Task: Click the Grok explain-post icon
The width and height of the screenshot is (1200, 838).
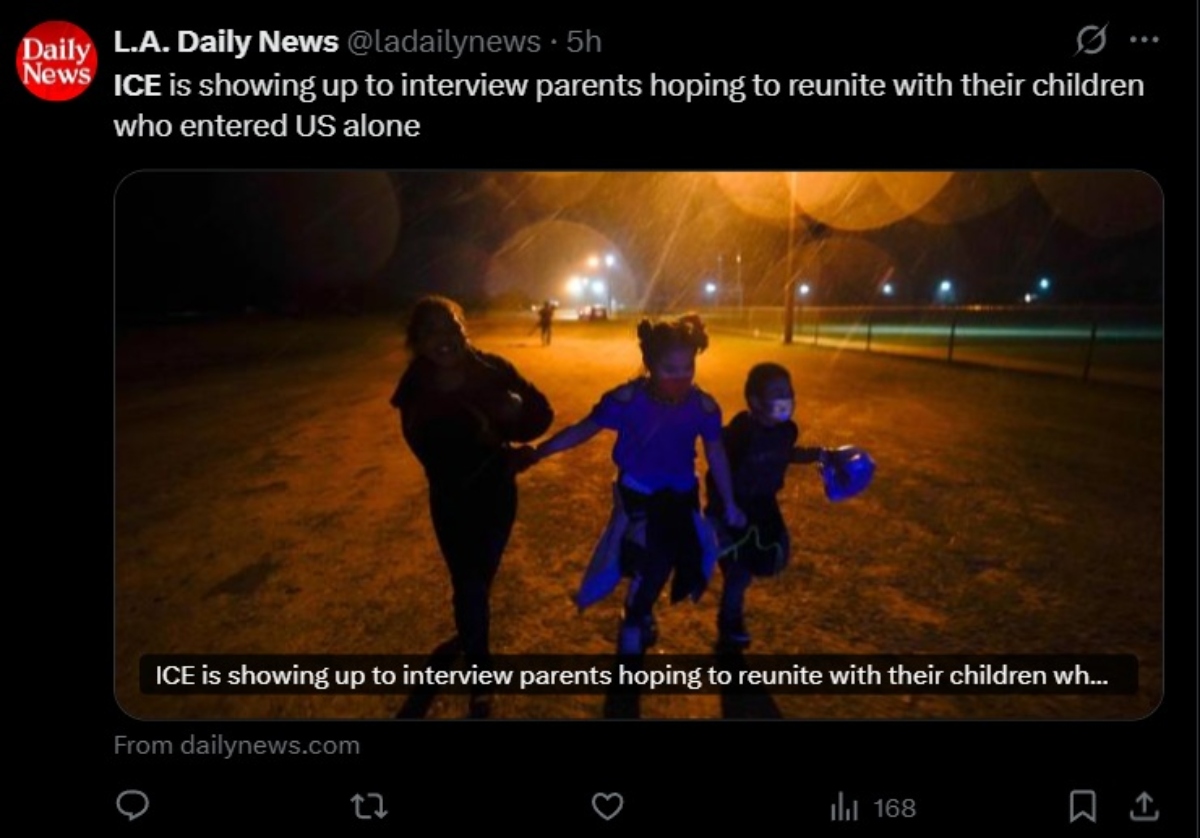Action: click(x=1091, y=41)
